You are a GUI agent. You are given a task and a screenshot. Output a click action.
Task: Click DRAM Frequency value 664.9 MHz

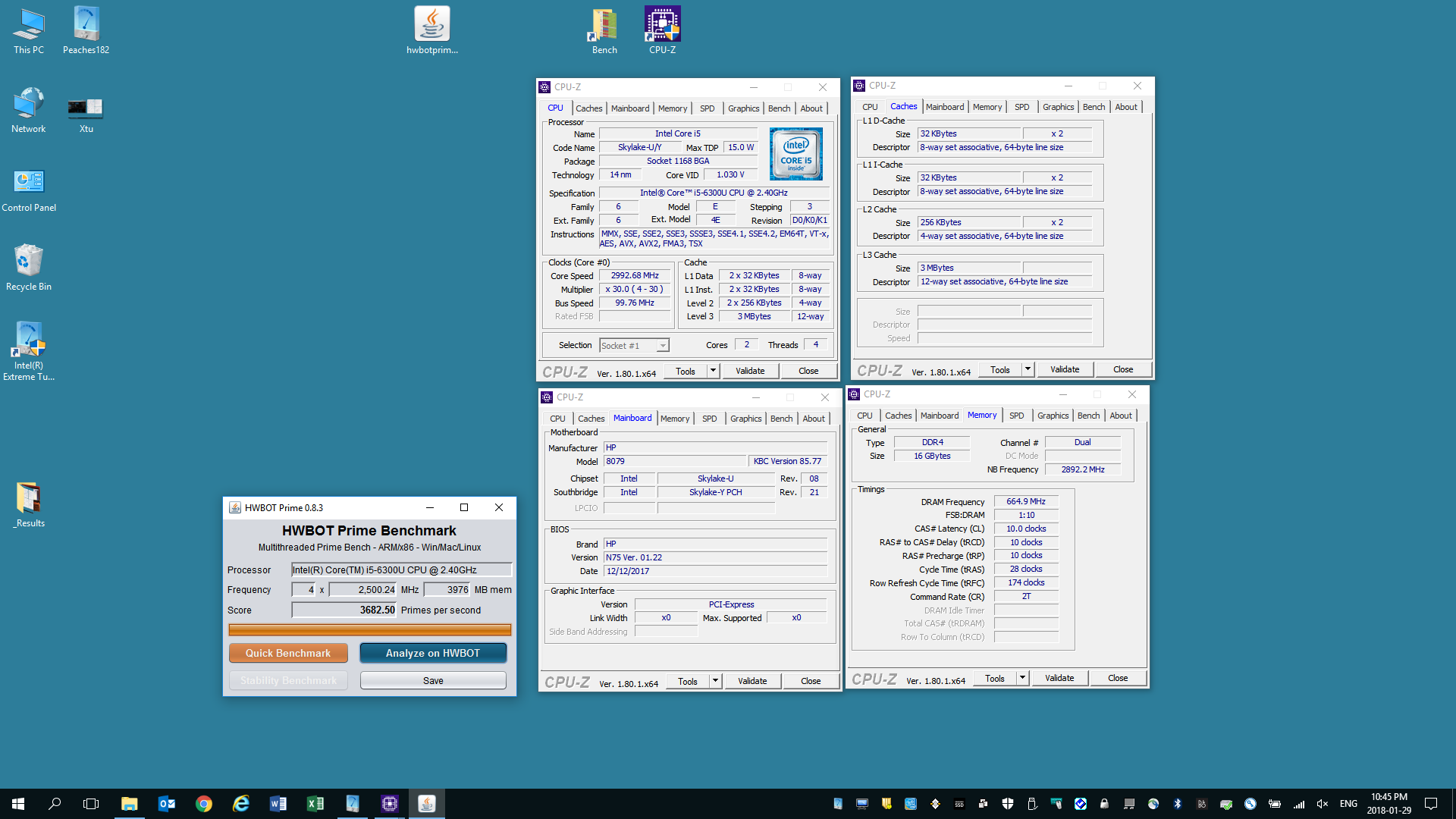(1026, 501)
